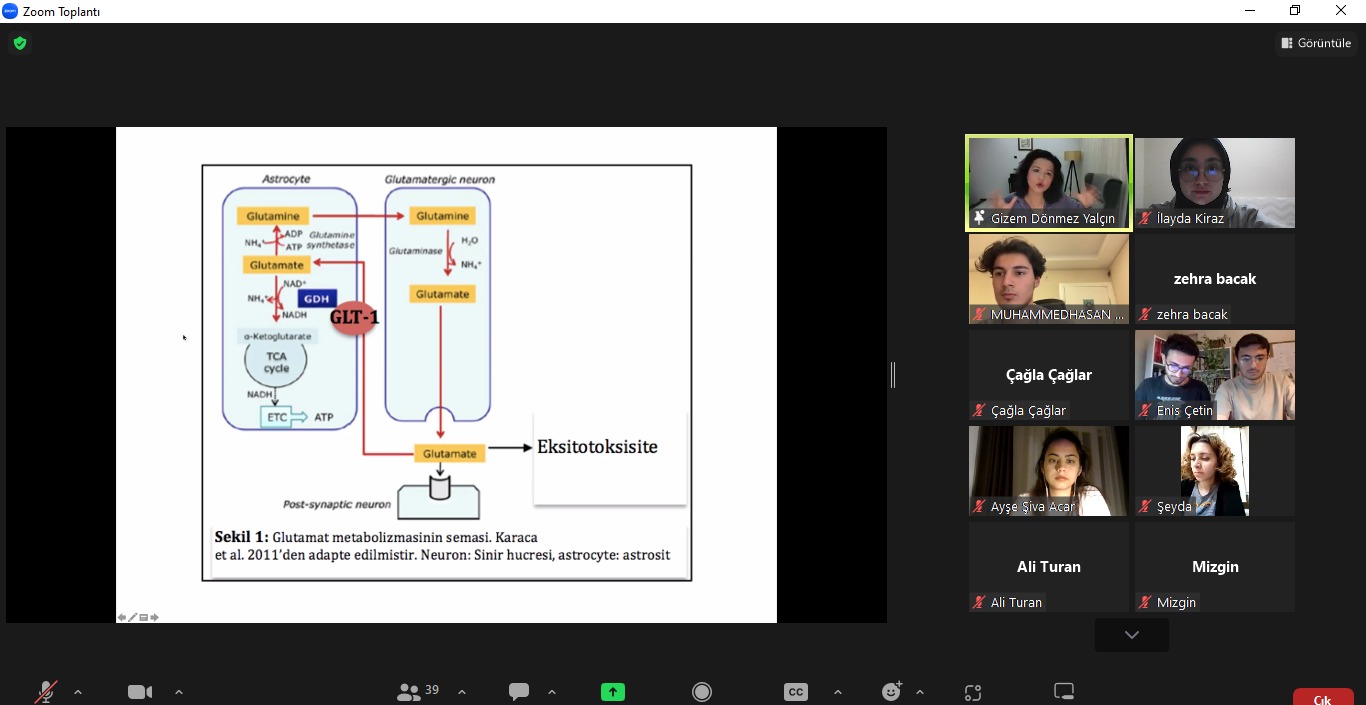Expand the arrow next to participants

click(462, 692)
